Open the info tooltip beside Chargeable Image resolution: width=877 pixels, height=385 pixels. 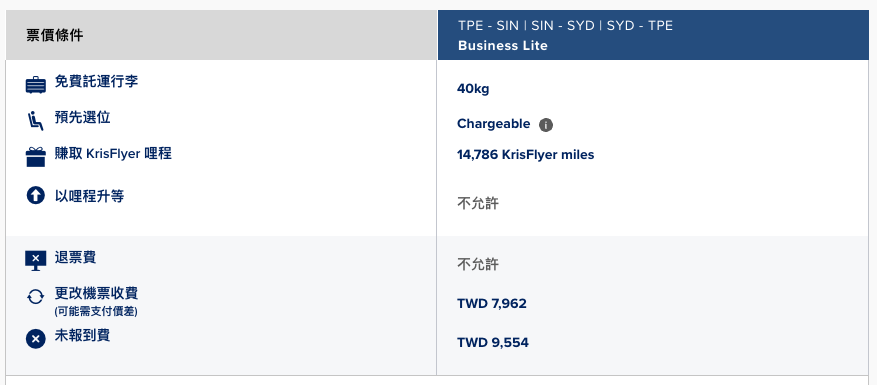[x=546, y=125]
